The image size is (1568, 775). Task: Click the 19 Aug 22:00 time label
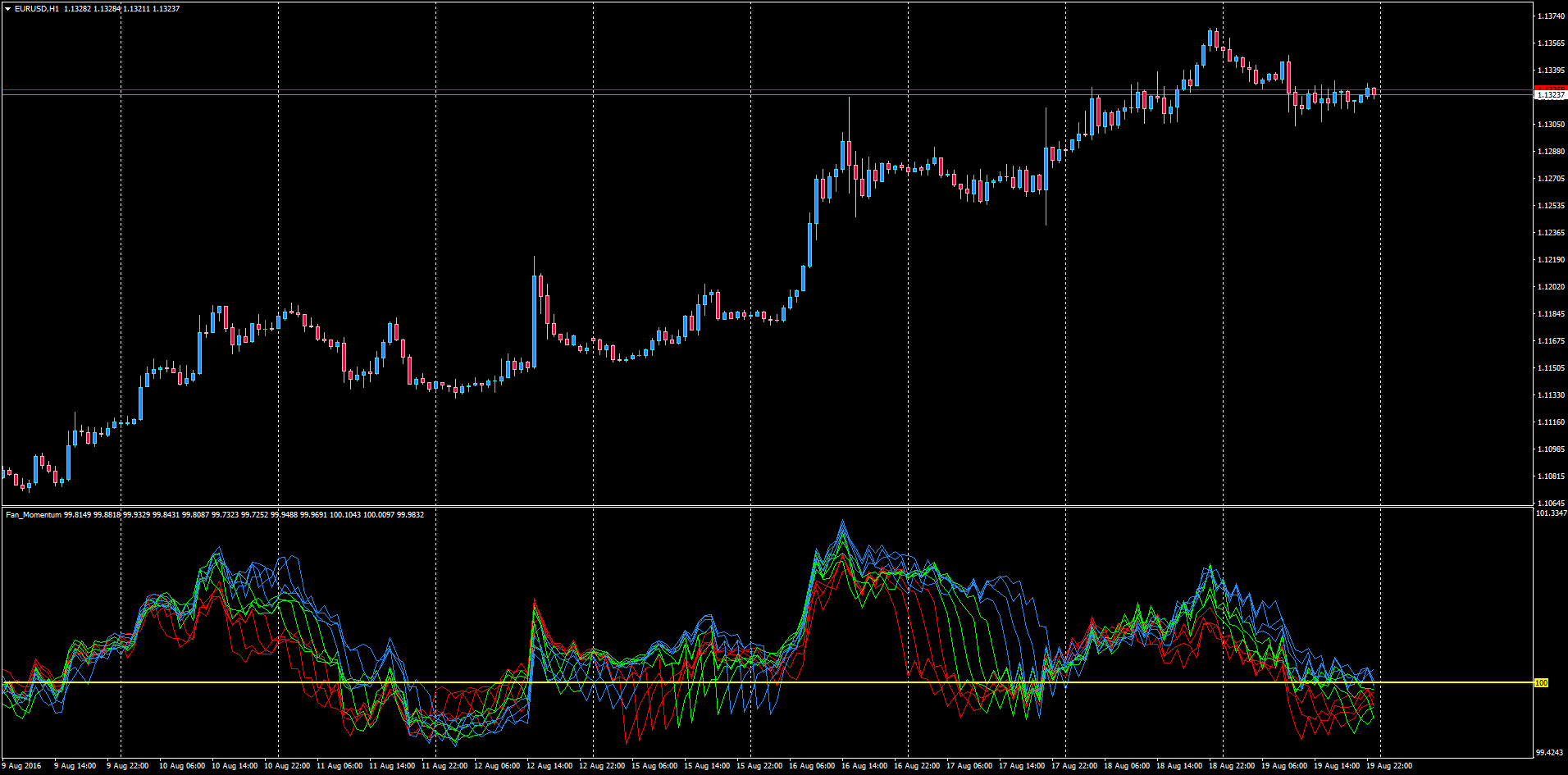coord(1389,766)
